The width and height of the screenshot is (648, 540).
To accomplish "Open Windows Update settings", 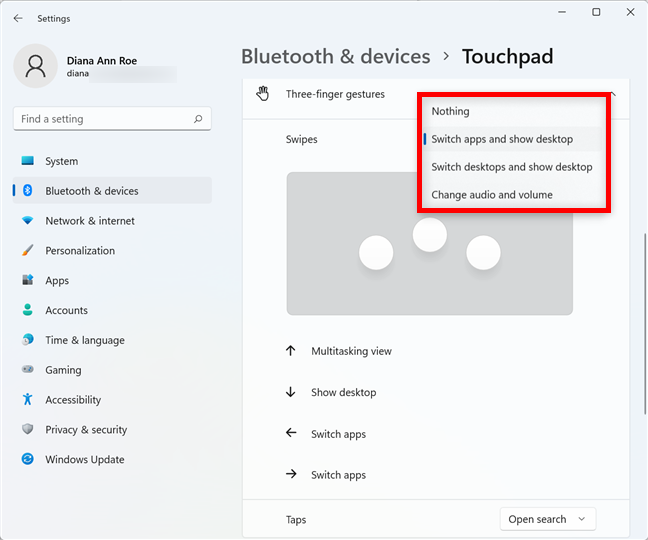I will [112, 459].
